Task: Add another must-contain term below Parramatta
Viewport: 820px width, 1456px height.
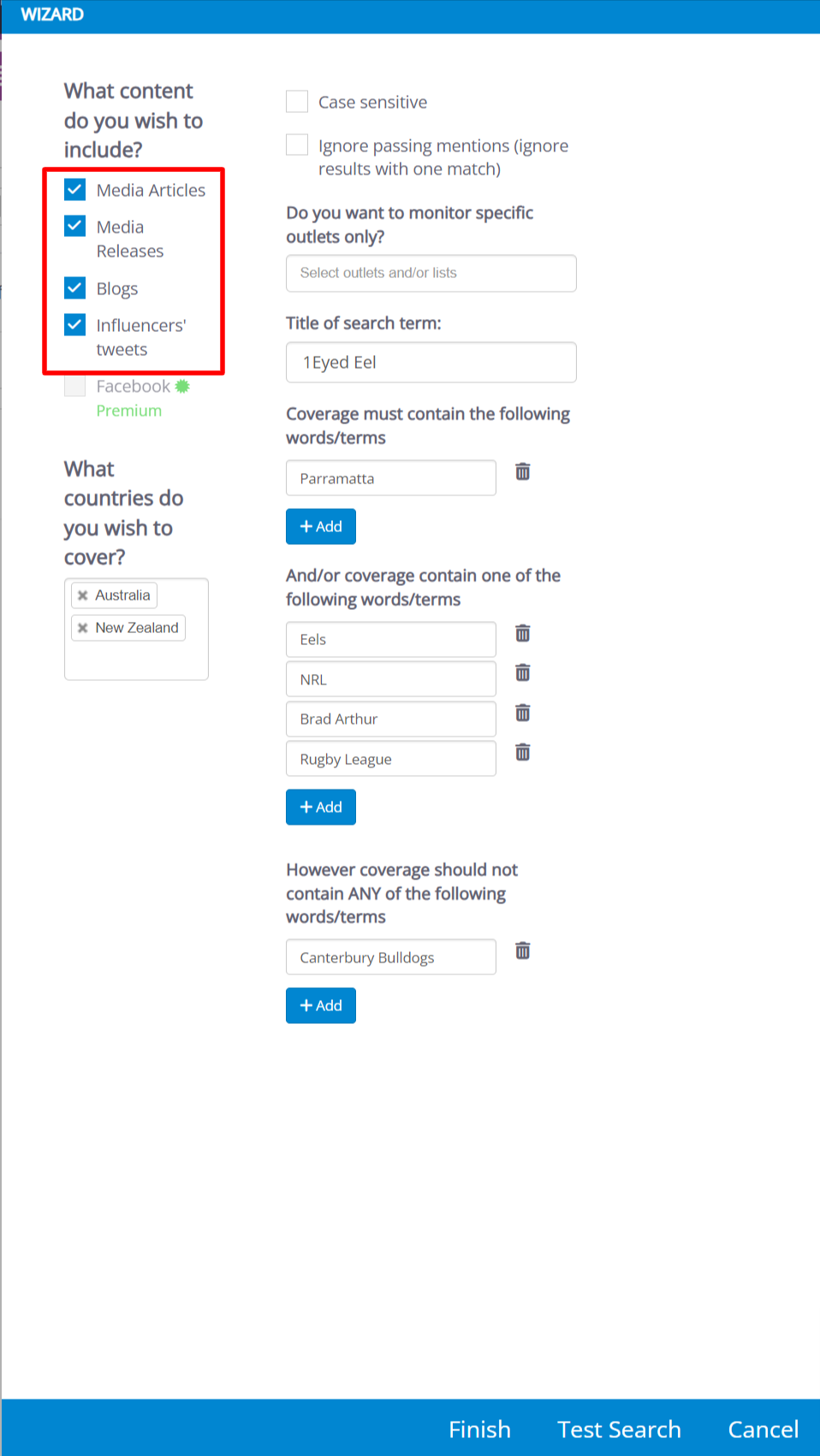Action: pos(320,527)
